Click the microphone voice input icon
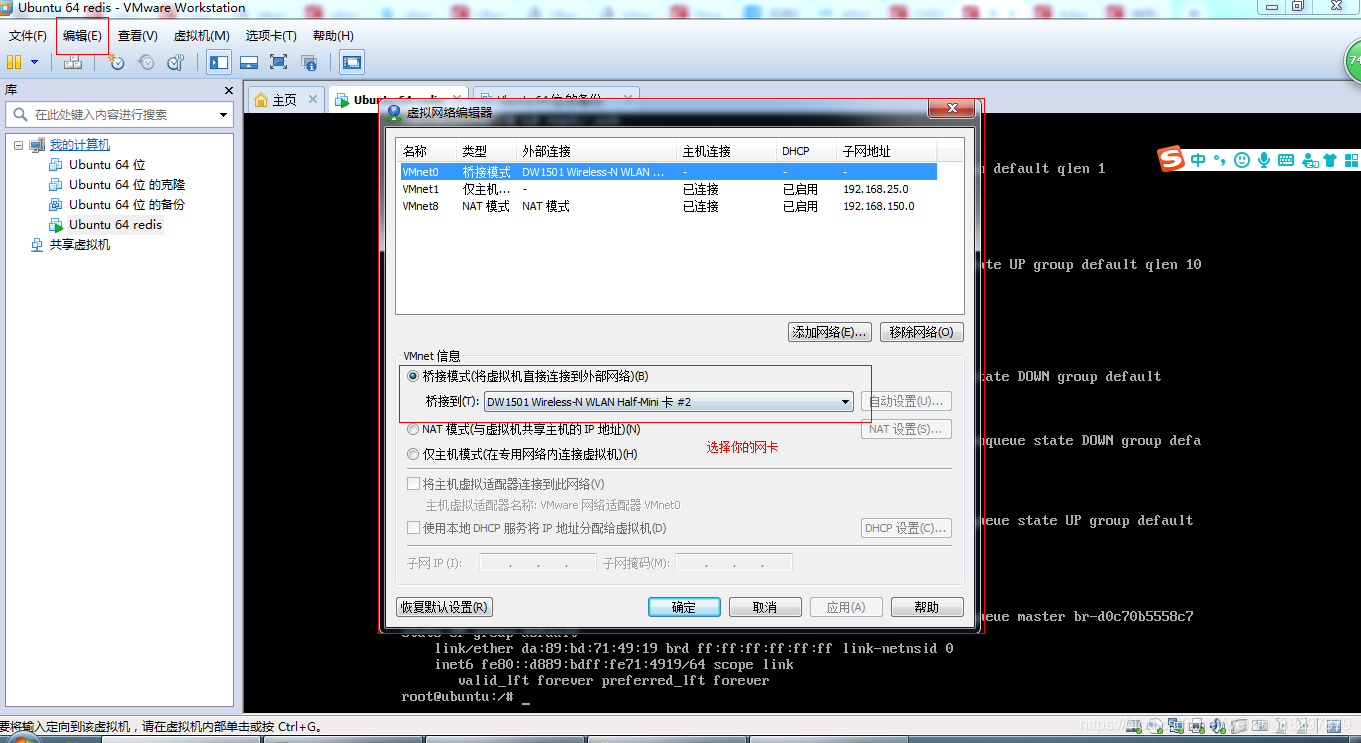1361x743 pixels. coord(1264,160)
